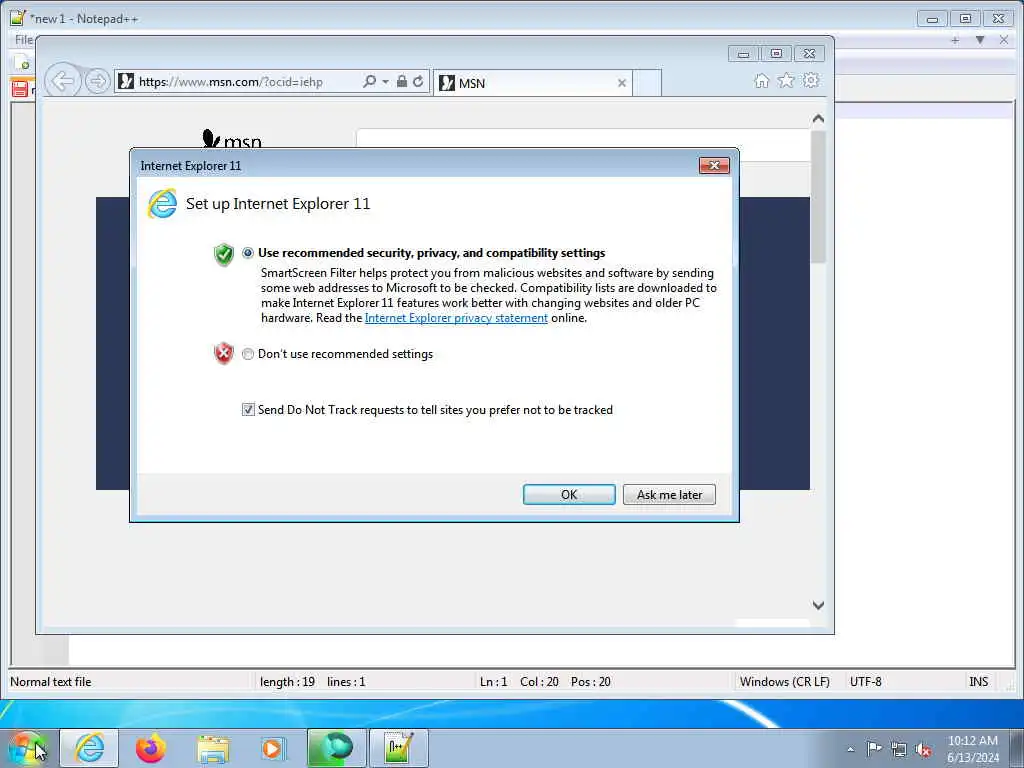Open favorites star in Internet Explorer
The width and height of the screenshot is (1024, 768).
(x=786, y=80)
